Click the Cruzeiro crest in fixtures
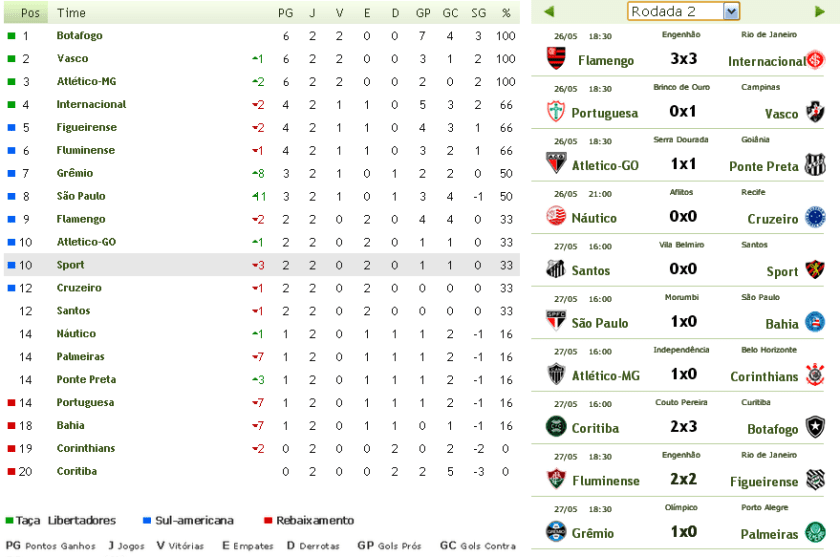This screenshot has height=557, width=840. tap(816, 216)
